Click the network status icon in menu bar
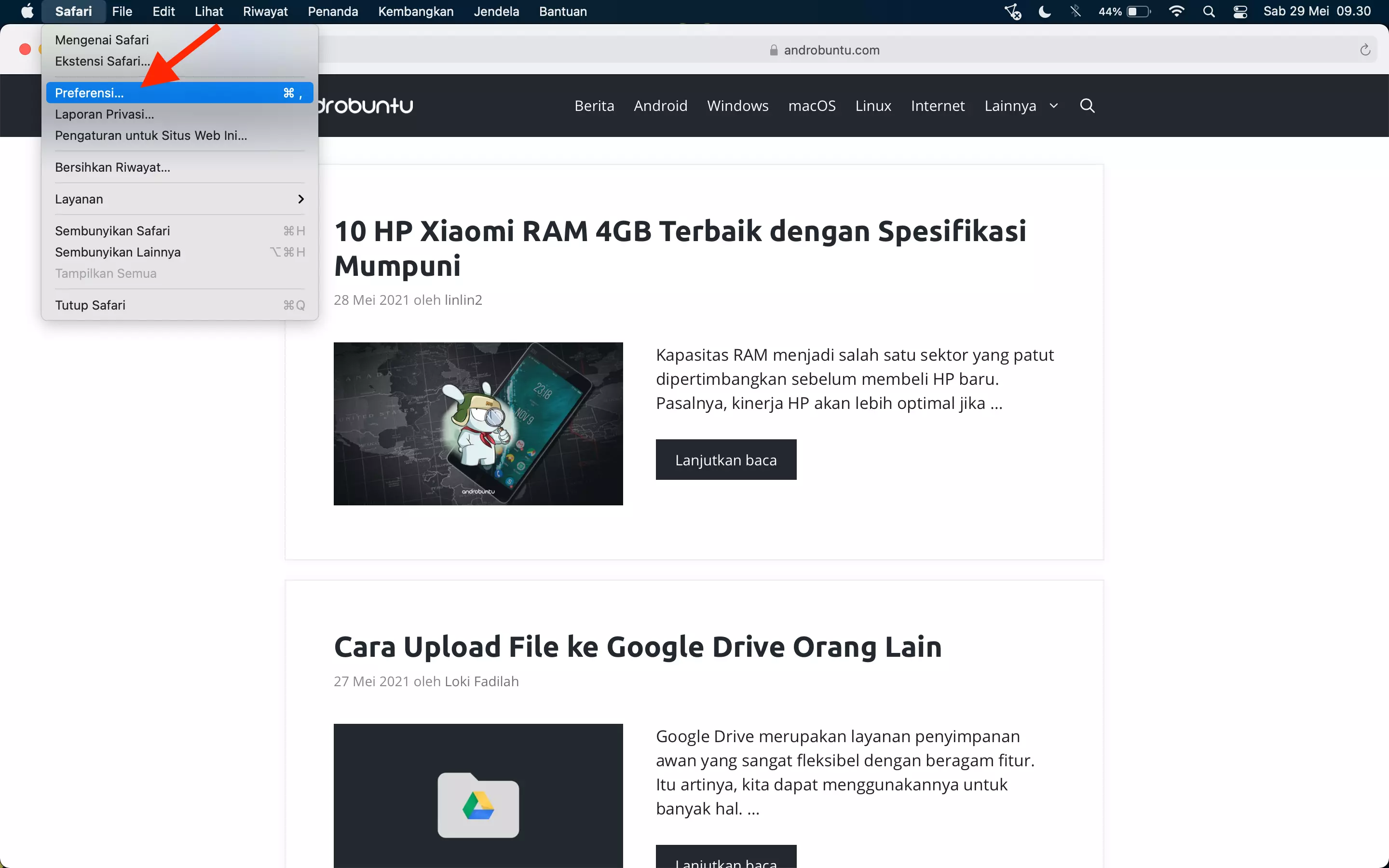The height and width of the screenshot is (868, 1389). [x=1012, y=11]
